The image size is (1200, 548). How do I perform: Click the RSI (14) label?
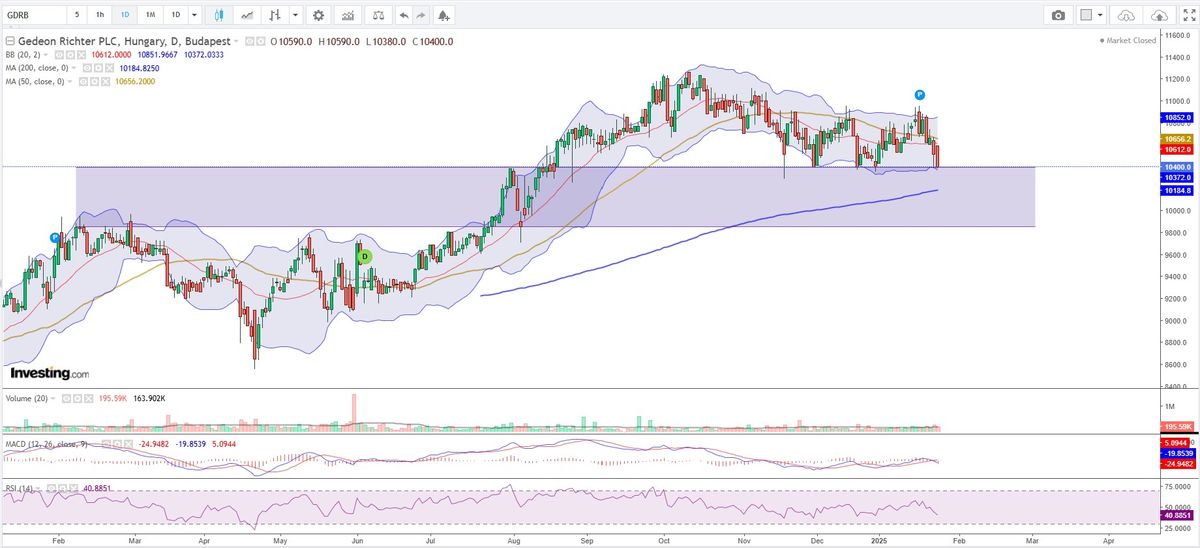pyautogui.click(x=19, y=488)
